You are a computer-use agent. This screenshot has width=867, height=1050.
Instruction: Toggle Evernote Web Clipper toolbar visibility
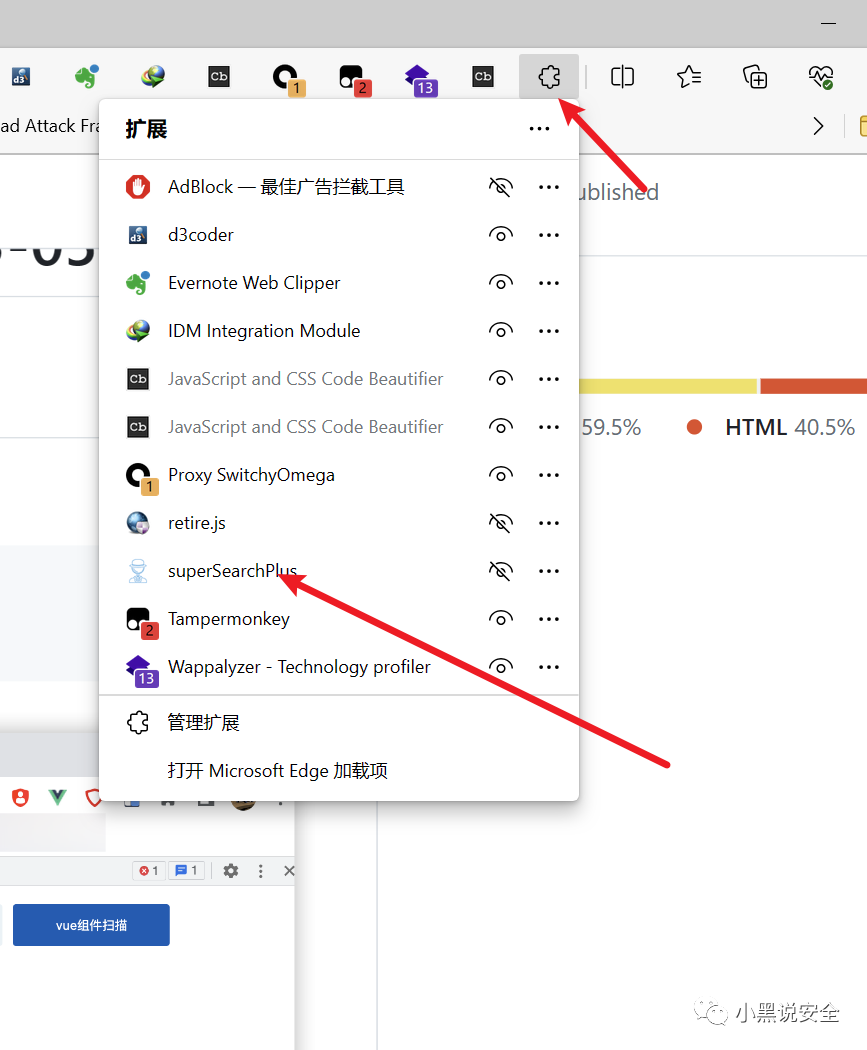501,283
